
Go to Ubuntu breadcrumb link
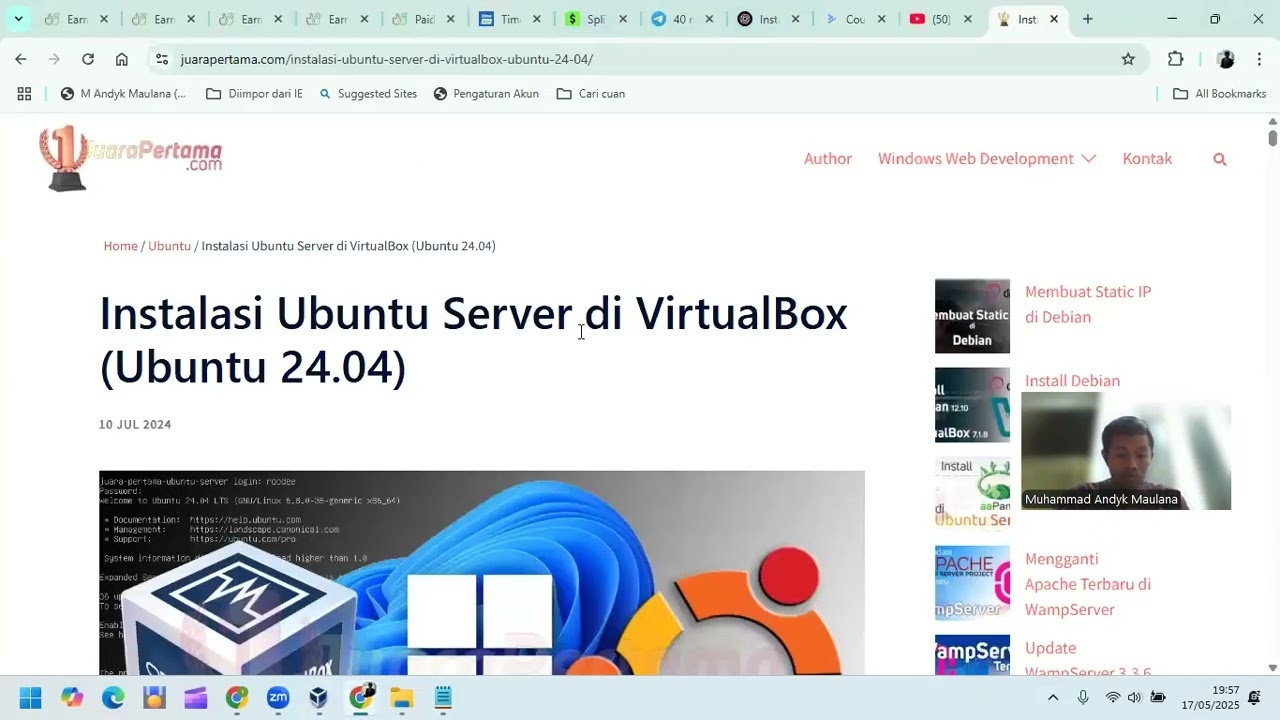pyautogui.click(x=169, y=246)
